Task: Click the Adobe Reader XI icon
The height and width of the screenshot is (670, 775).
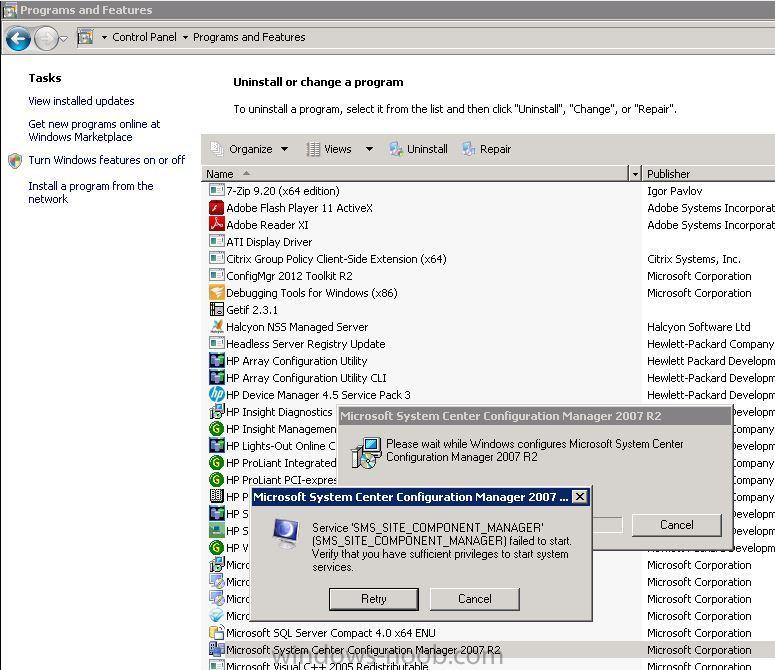Action: [x=216, y=225]
